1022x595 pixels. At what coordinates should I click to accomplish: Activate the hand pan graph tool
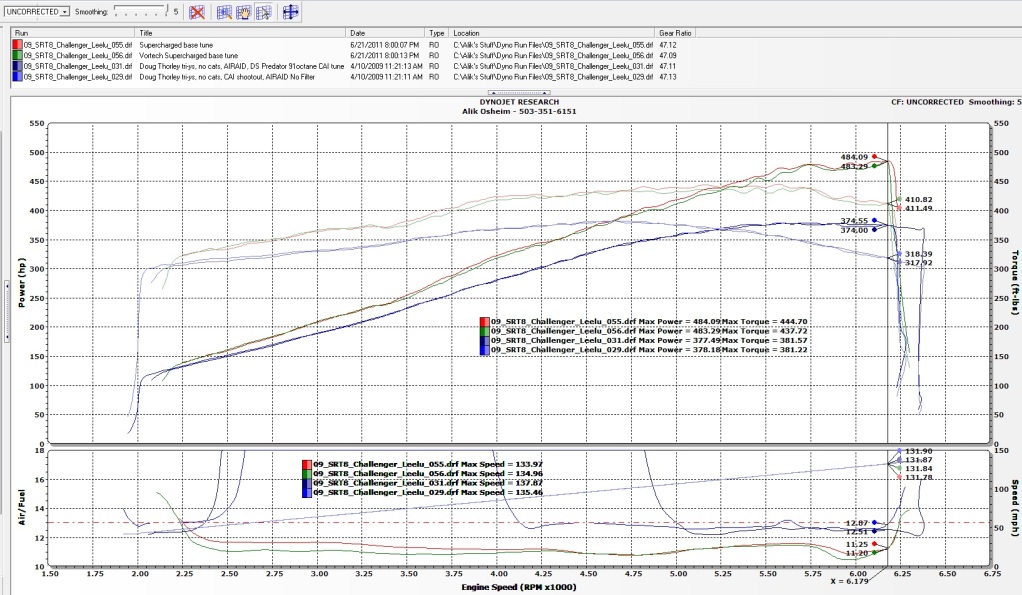(244, 13)
